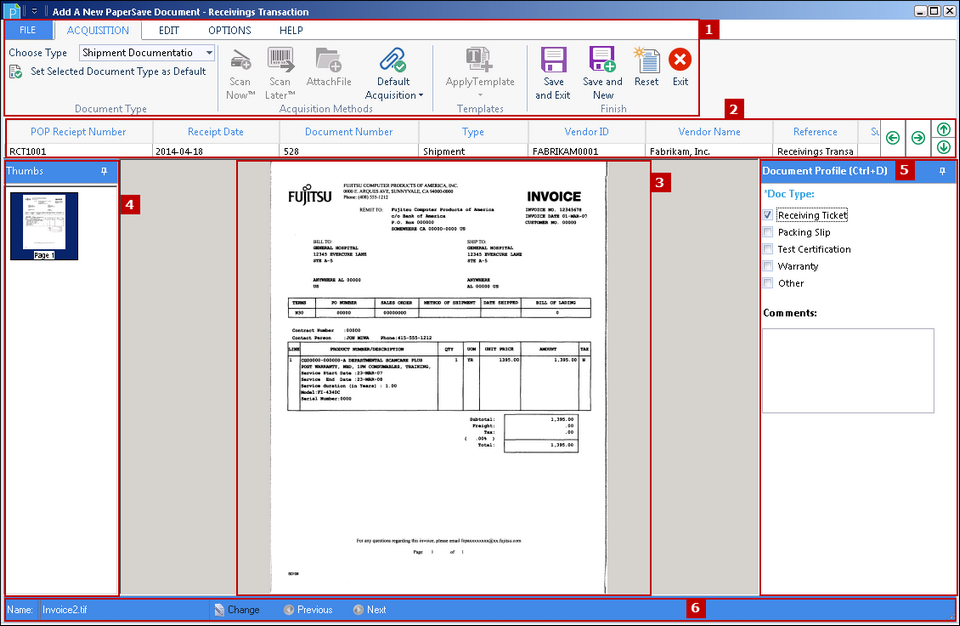The width and height of the screenshot is (960, 626).
Task: Check the Other doc type checkbox
Action: [768, 283]
